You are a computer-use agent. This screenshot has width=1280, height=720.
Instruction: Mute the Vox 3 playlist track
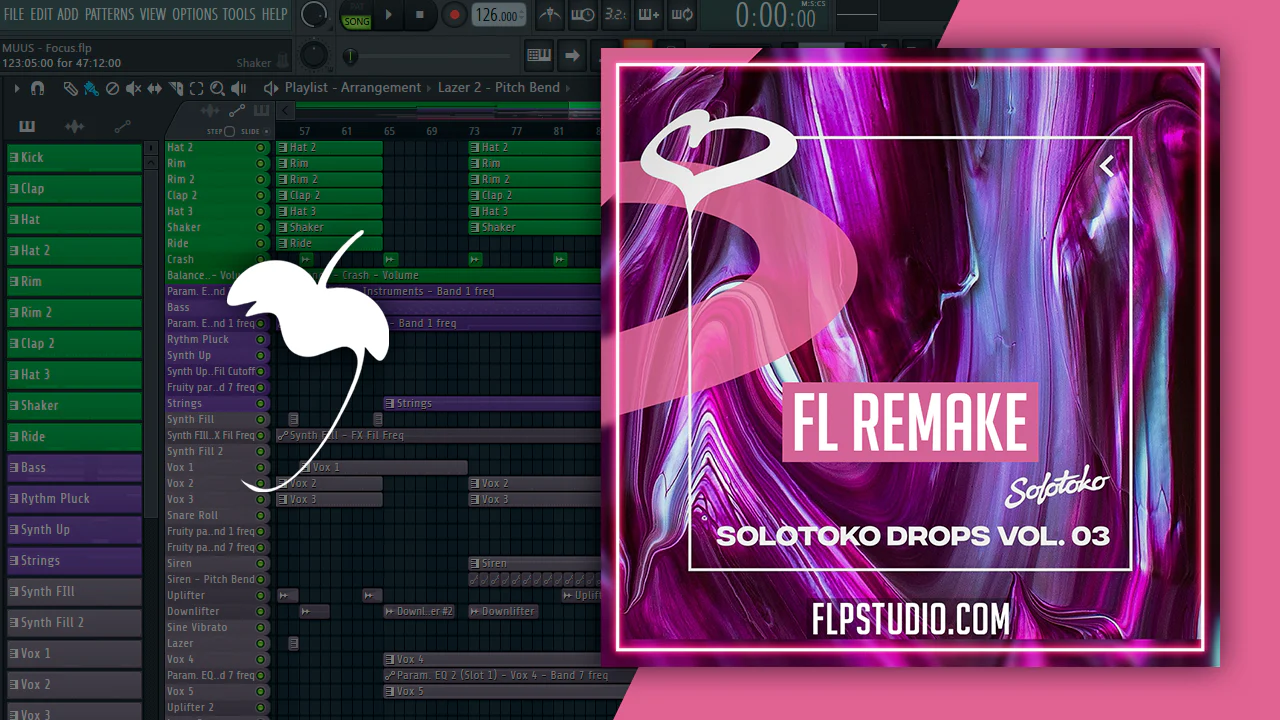pyautogui.click(x=261, y=499)
